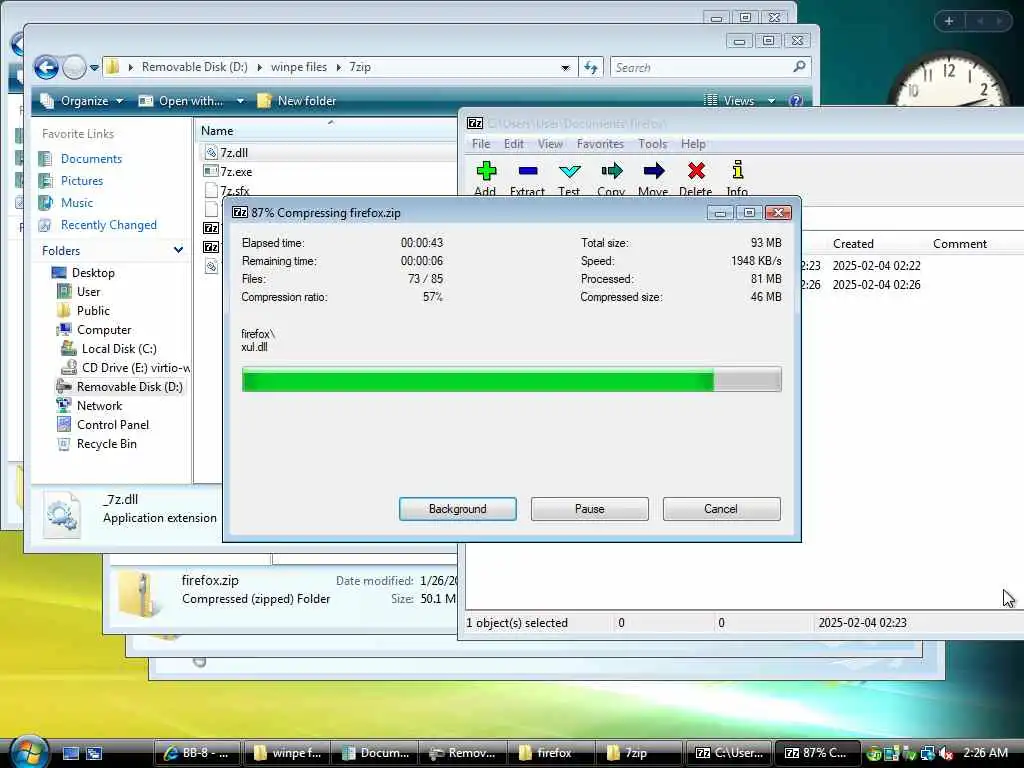1024x768 pixels.
Task: Click the volume icon in system tray
Action: coord(945,754)
